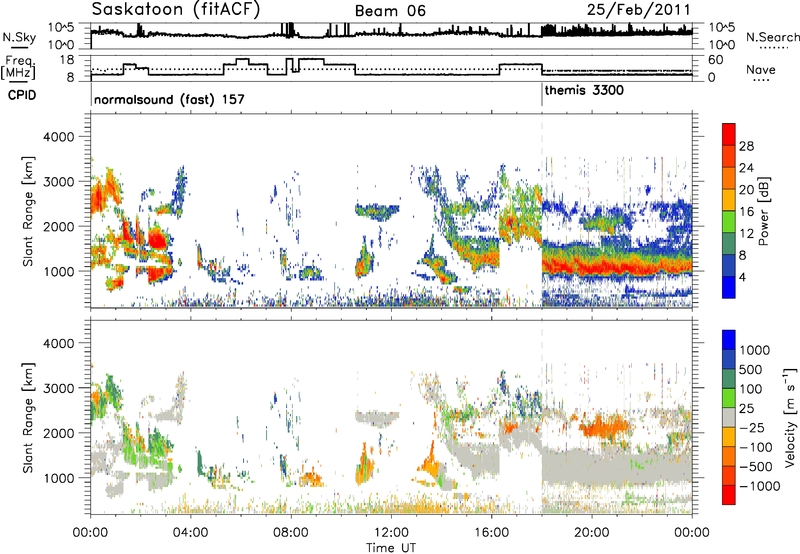The height and width of the screenshot is (554, 800).
Task: Click the "Slant Range [km]" label of power panel
Action: point(28,211)
